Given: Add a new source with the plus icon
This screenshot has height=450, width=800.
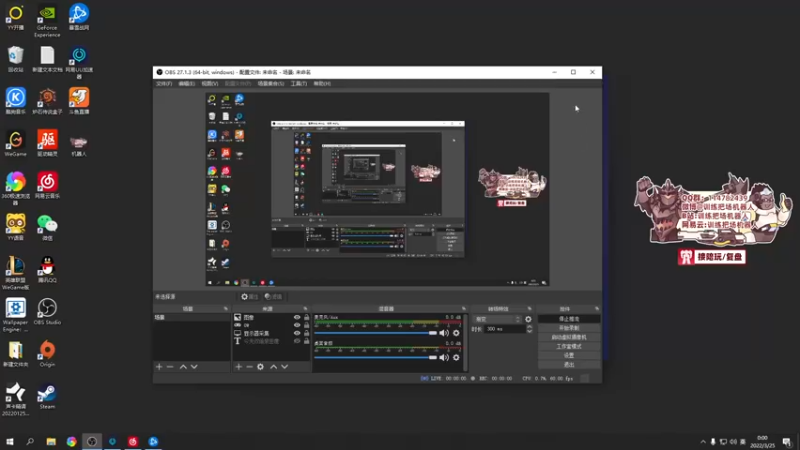Looking at the screenshot, I should pos(238,367).
